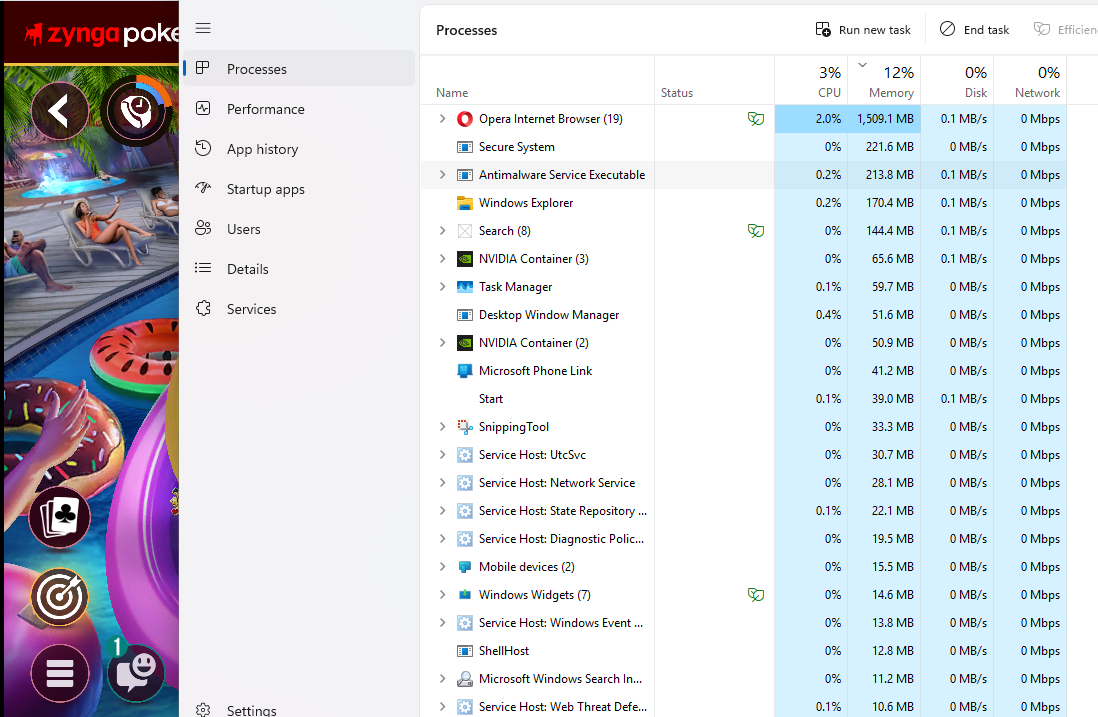1098x717 pixels.
Task: Open target challenges icon in Zynga Poker
Action: coord(60,597)
